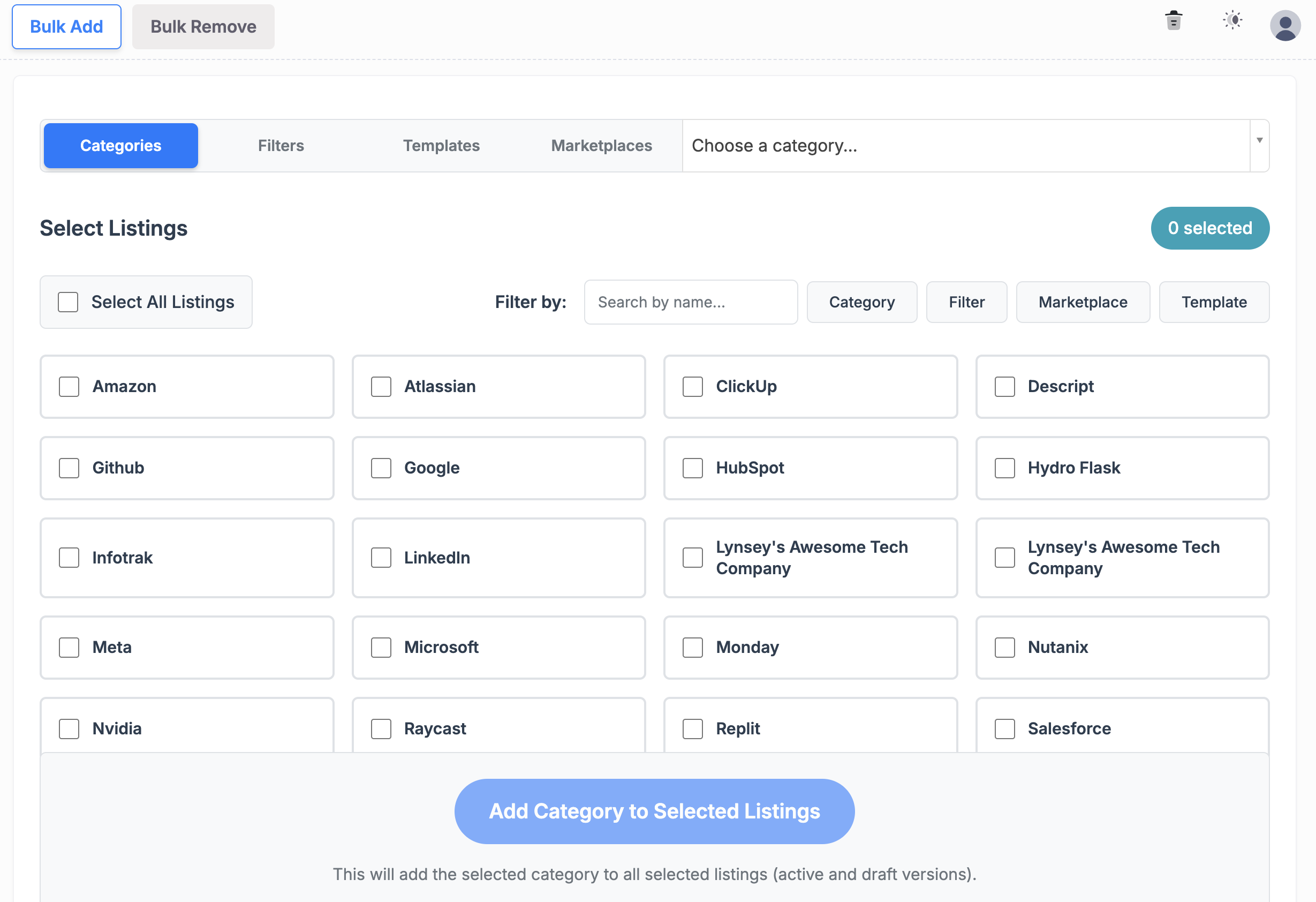Image resolution: width=1316 pixels, height=902 pixels.
Task: Open the Filter filter button
Action: point(966,302)
